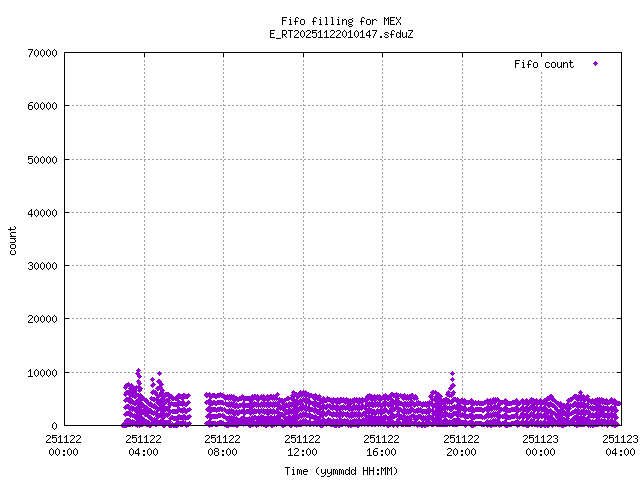Click the 251123 00:00 time tick label
The image size is (640, 480).
(x=541, y=444)
